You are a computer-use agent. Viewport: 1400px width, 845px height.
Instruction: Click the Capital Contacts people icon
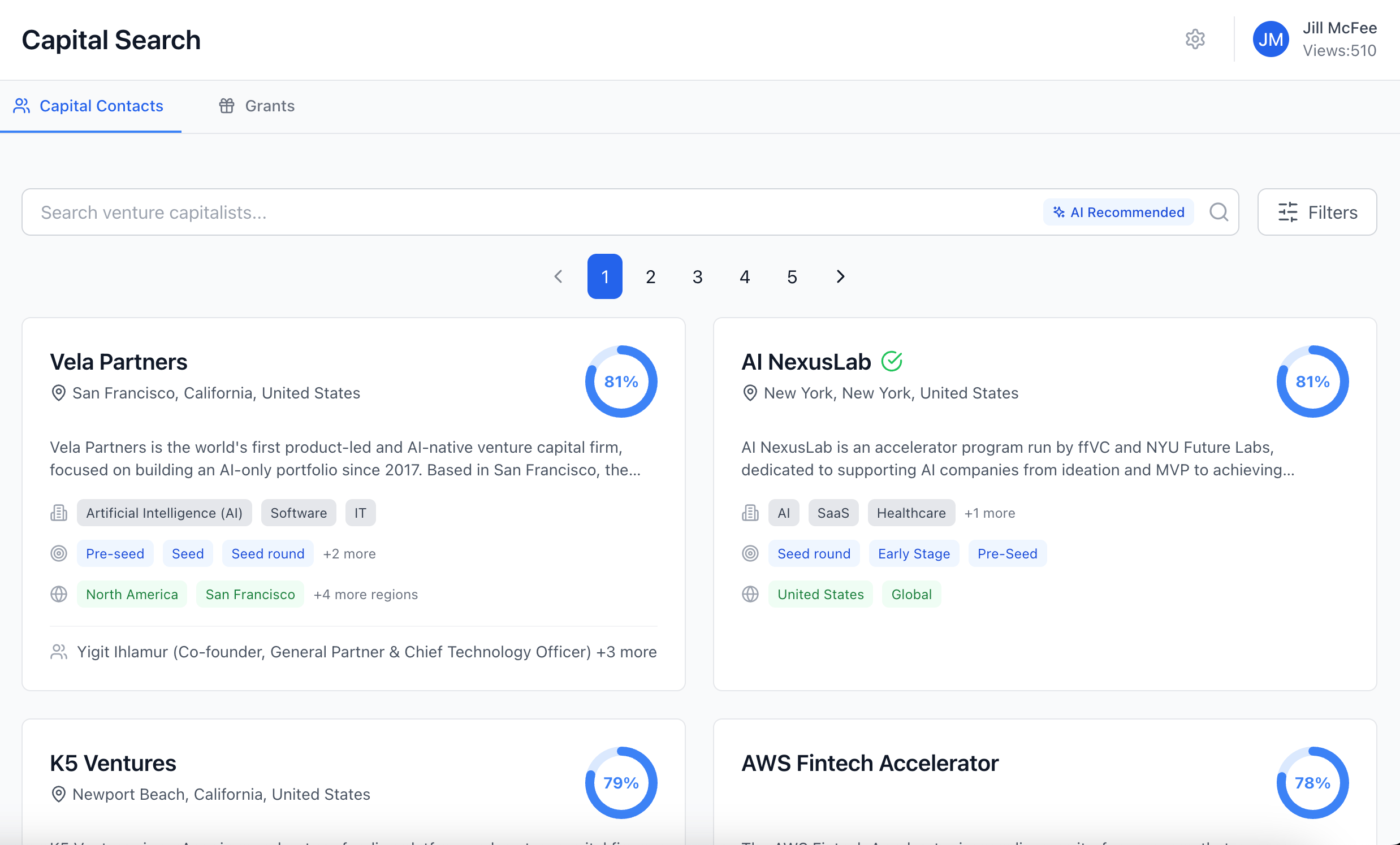(x=21, y=106)
